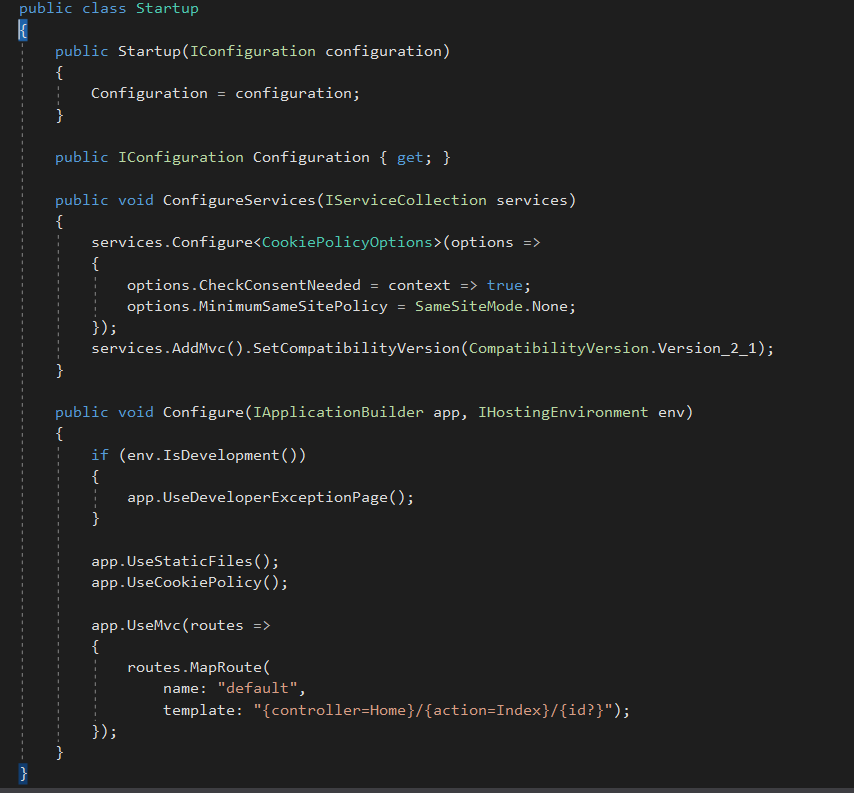
Task: Click the ConfigureServices method name
Action: coord(239,200)
